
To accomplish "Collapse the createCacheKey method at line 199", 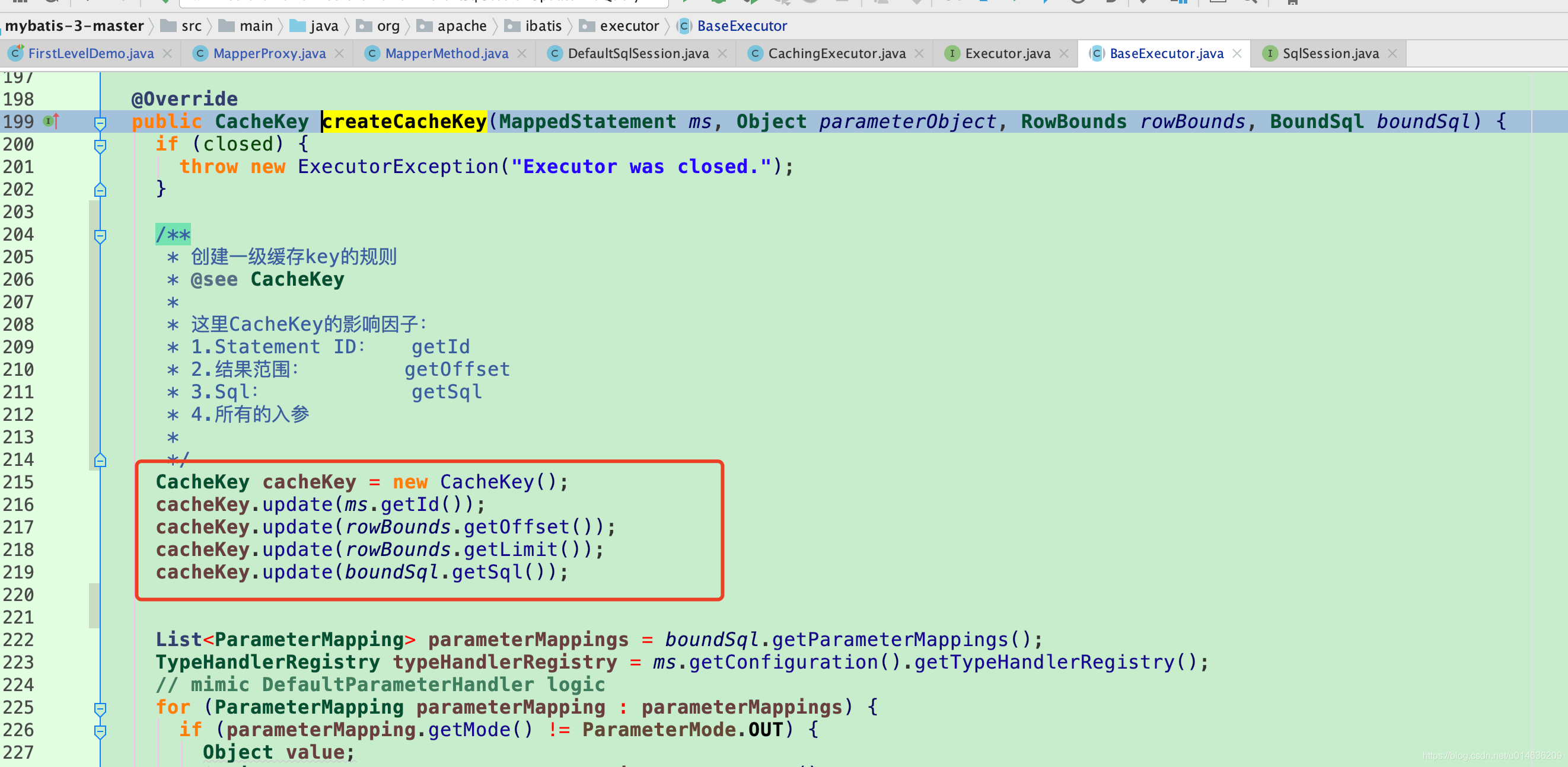I will pos(100,123).
